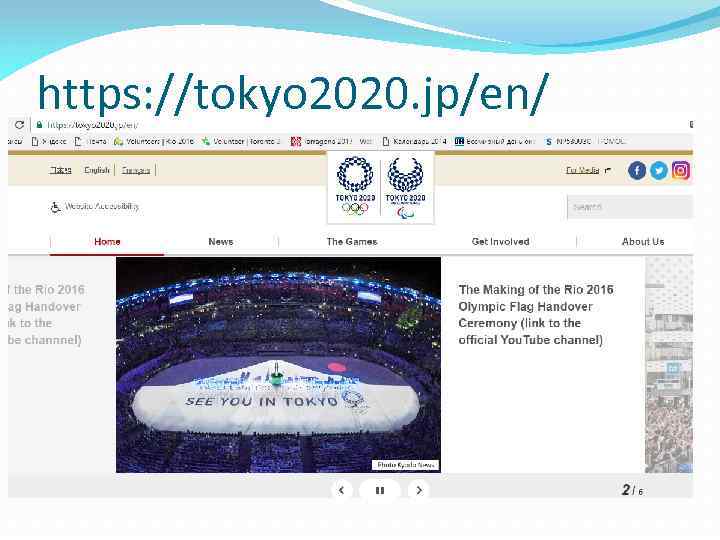
Task: Select the Home navigation tab
Action: tap(107, 242)
